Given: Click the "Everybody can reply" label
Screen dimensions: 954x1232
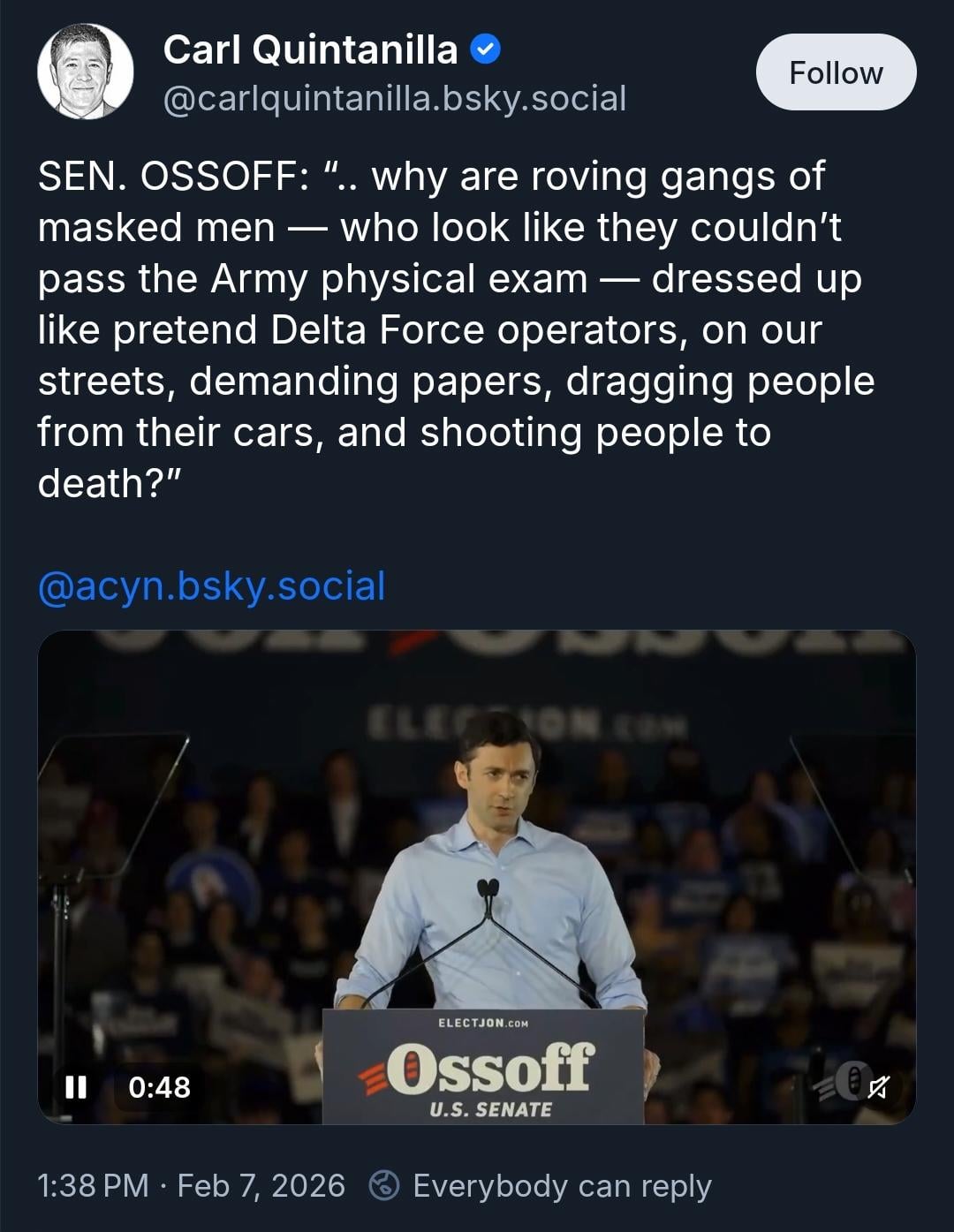Looking at the screenshot, I should [x=562, y=1185].
